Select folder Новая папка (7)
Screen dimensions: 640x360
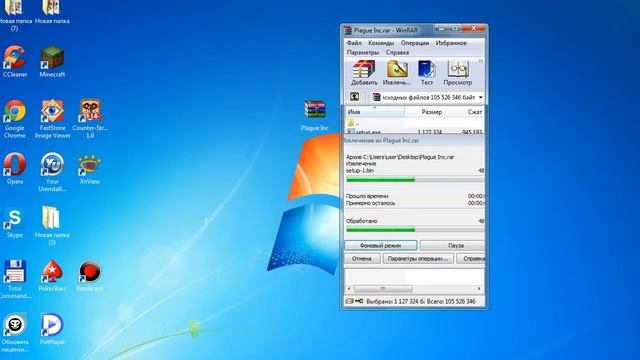(x=15, y=16)
